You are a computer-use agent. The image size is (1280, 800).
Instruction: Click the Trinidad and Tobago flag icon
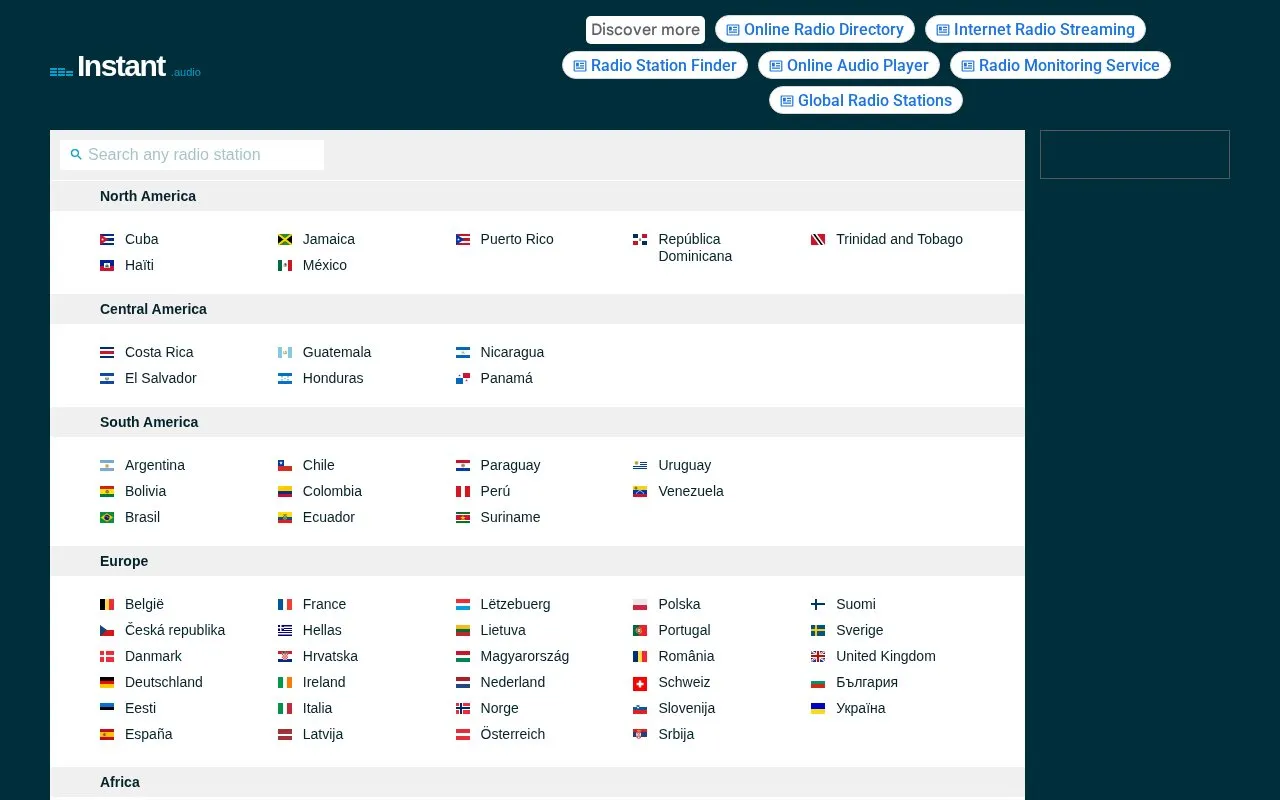click(818, 240)
